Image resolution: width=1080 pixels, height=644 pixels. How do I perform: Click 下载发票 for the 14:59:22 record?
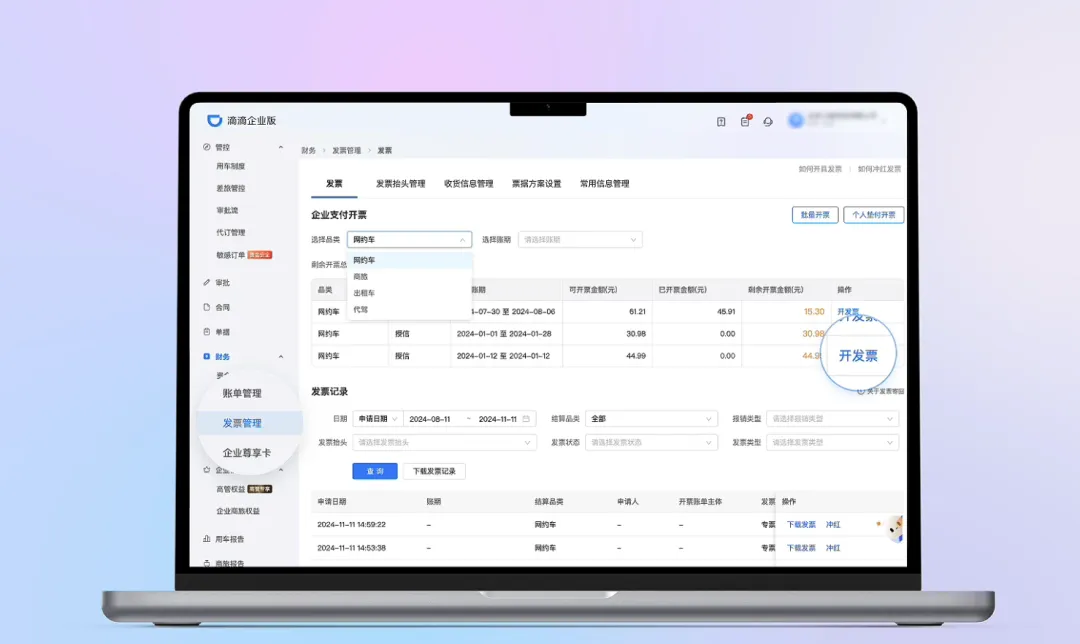(x=801, y=525)
